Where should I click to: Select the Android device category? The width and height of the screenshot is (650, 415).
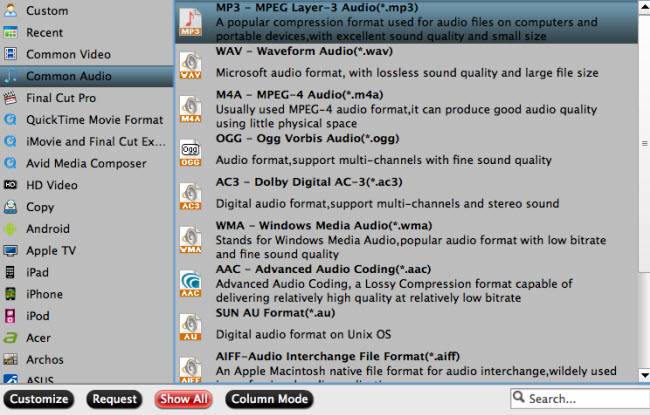tap(47, 229)
